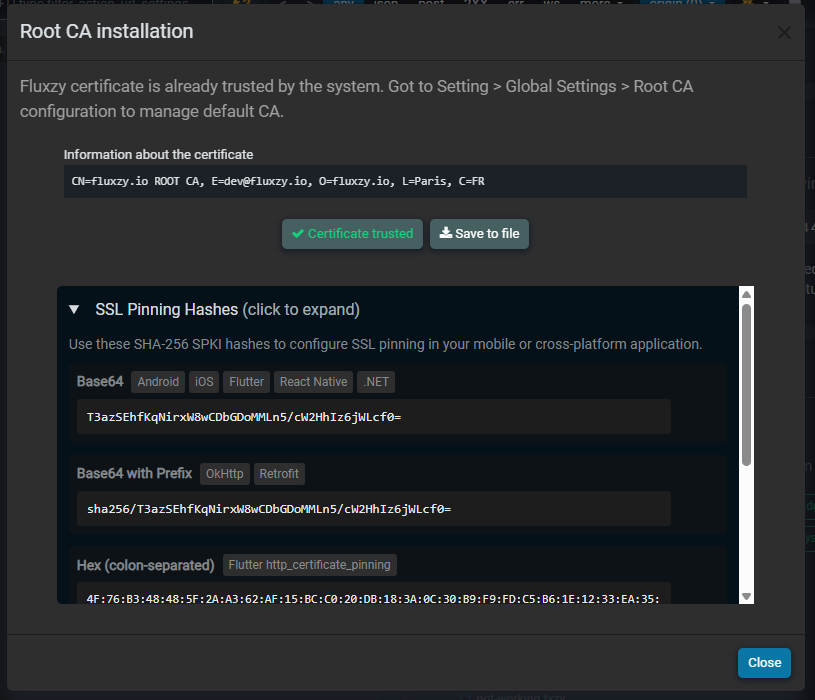The height and width of the screenshot is (700, 815).
Task: Click the OkHttp tag
Action: [x=225, y=474]
